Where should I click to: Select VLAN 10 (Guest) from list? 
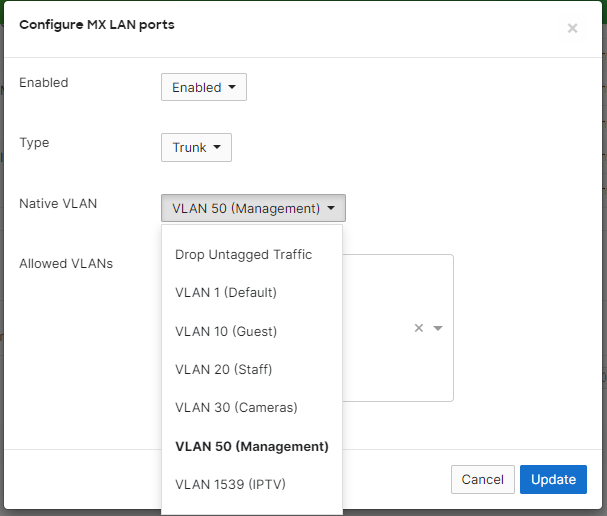(x=225, y=331)
